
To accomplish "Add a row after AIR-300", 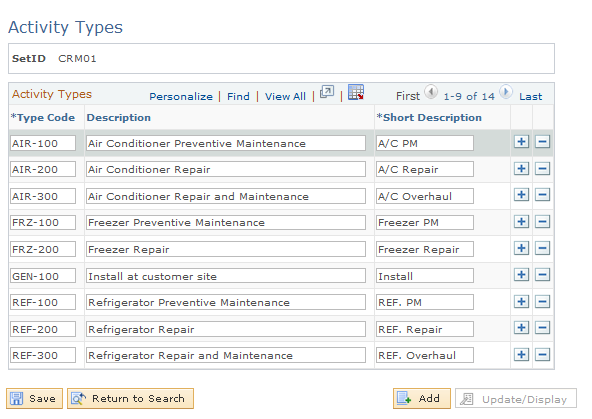I will coord(521,195).
